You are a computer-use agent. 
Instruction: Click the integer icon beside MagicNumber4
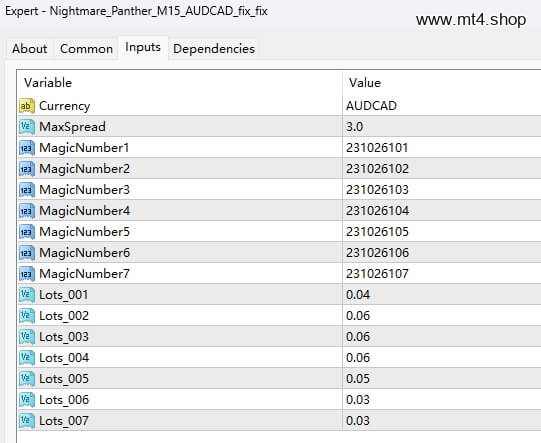click(27, 211)
